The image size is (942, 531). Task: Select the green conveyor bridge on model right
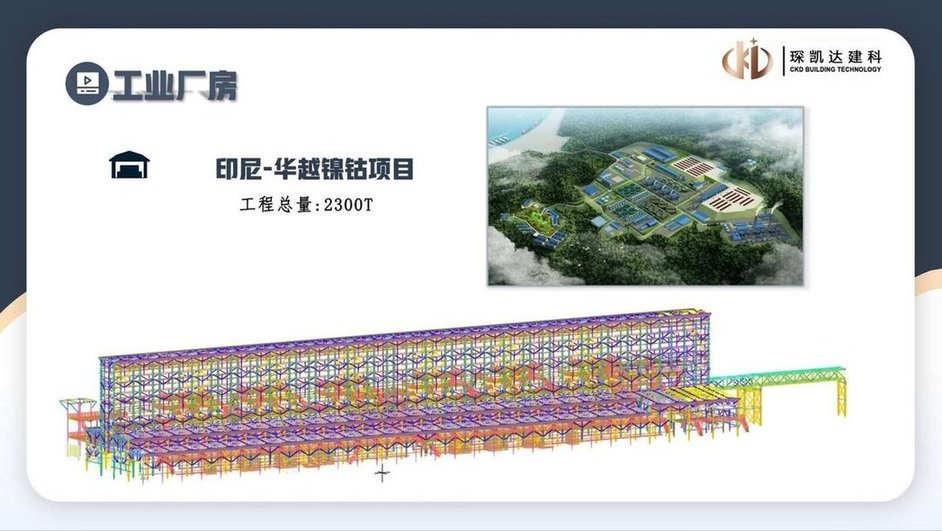point(780,378)
